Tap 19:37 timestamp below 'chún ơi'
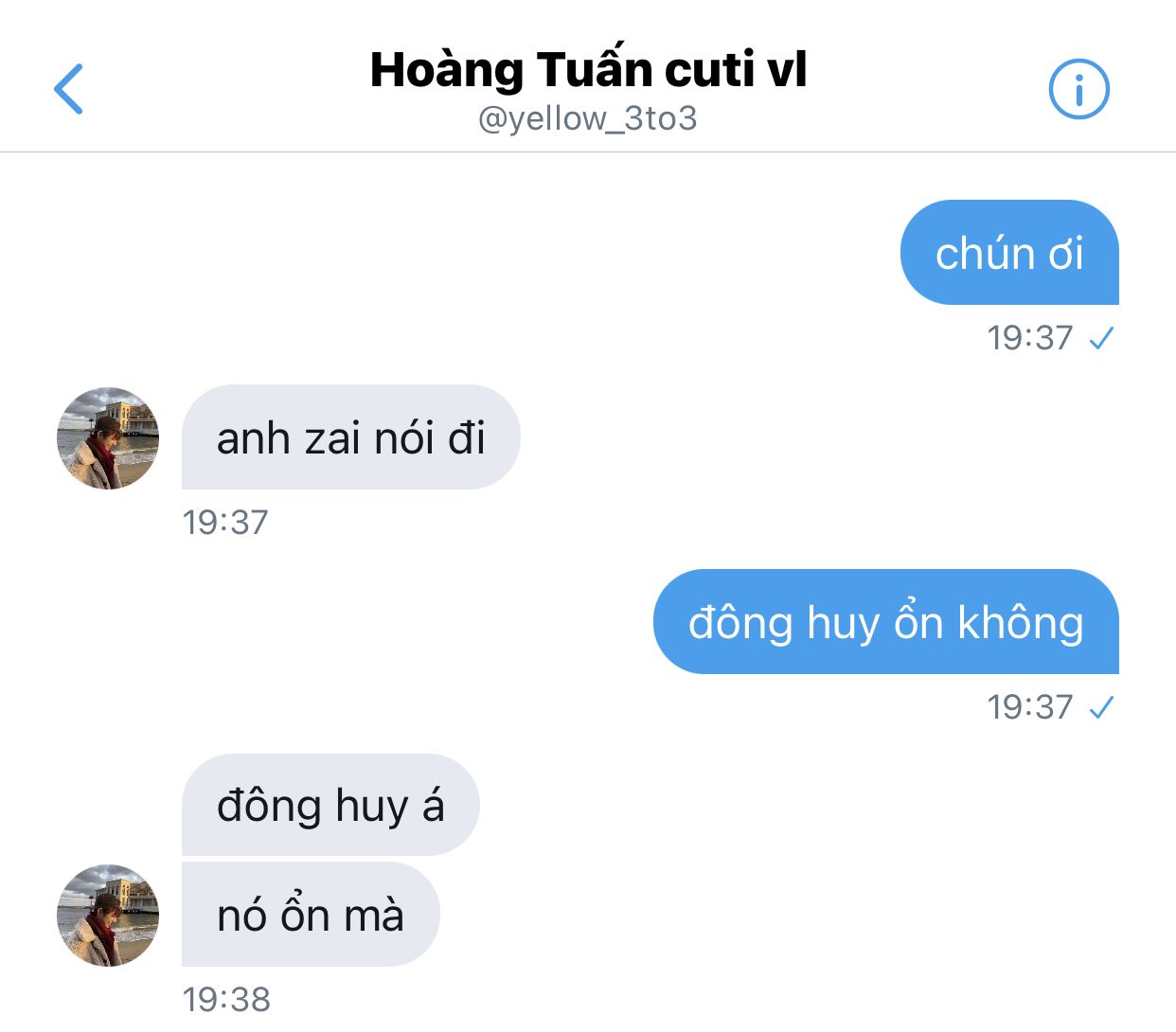This screenshot has width=1176, height=1032. 1030,338
